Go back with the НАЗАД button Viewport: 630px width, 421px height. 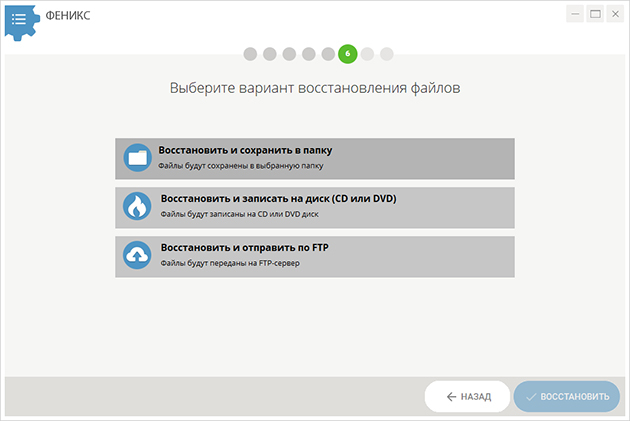click(467, 396)
